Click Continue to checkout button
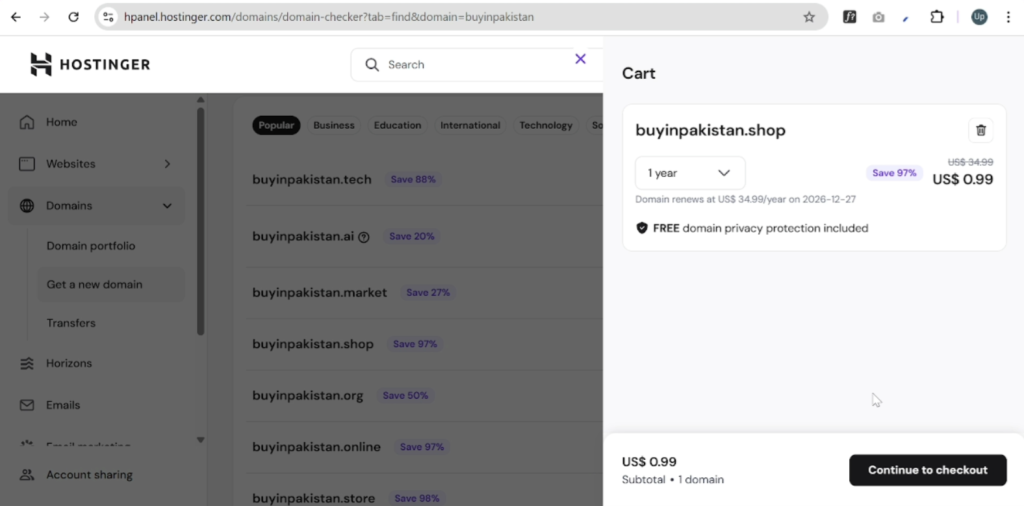This screenshot has height=506, width=1024. (x=927, y=470)
